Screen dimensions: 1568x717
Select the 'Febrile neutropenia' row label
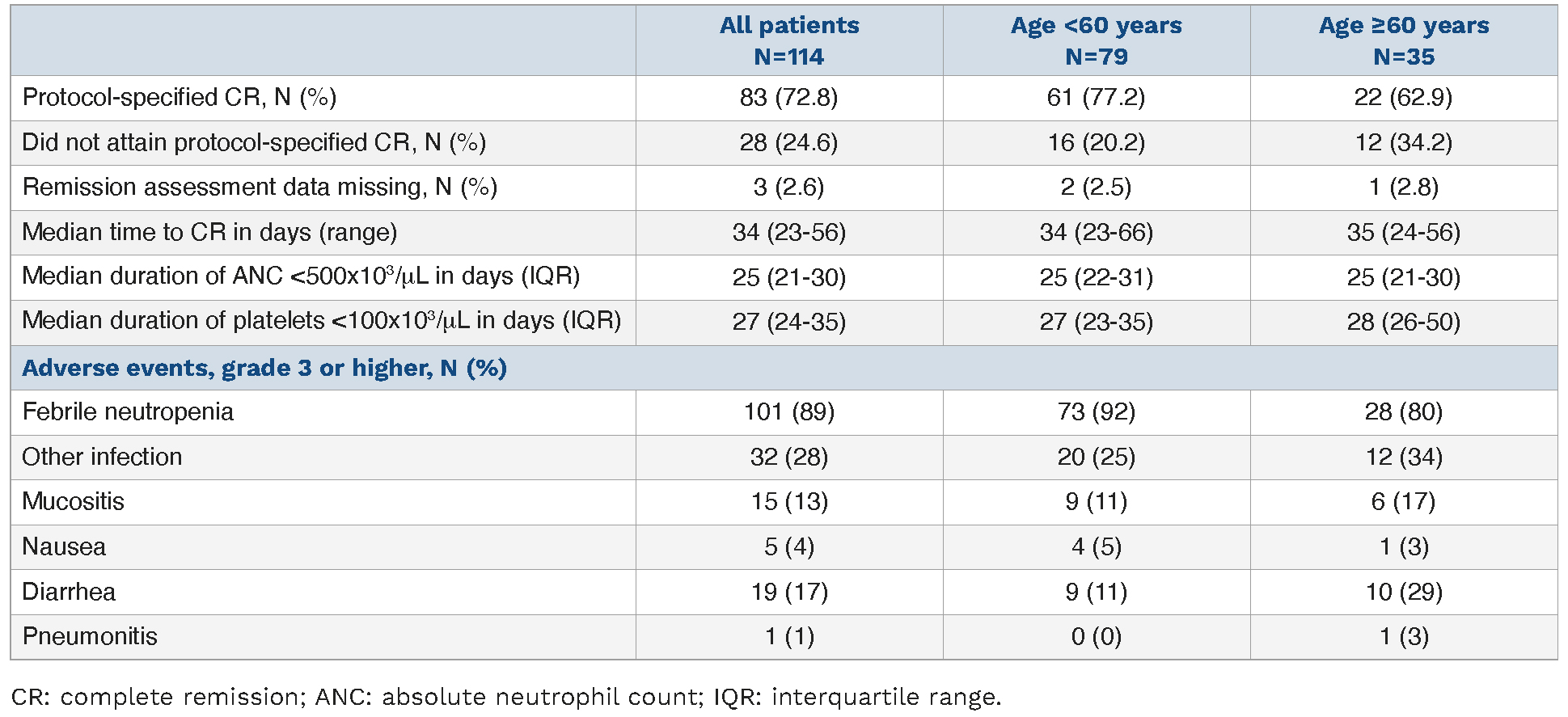tap(128, 412)
